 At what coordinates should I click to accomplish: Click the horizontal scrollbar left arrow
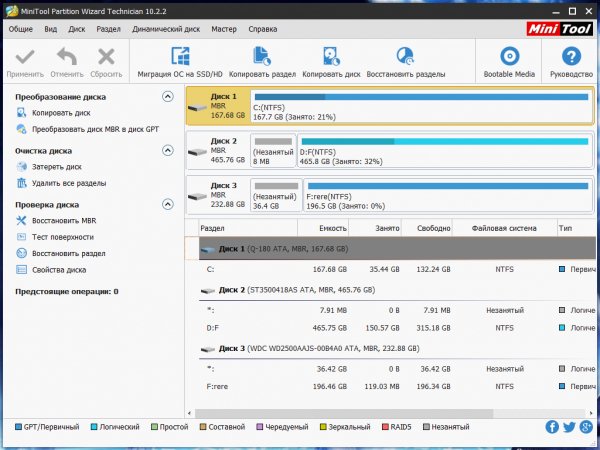pos(189,414)
